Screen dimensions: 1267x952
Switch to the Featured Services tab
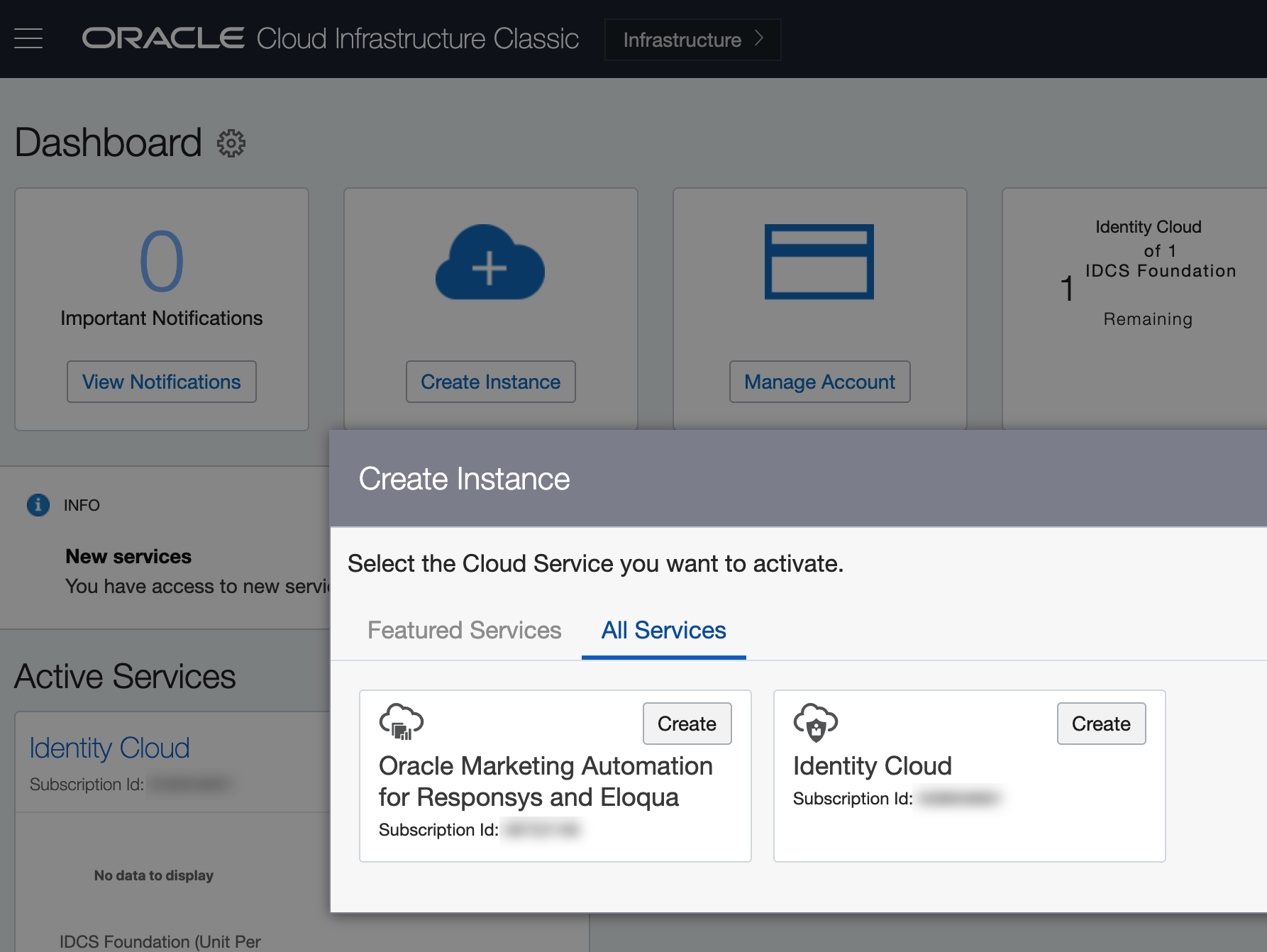[464, 630]
